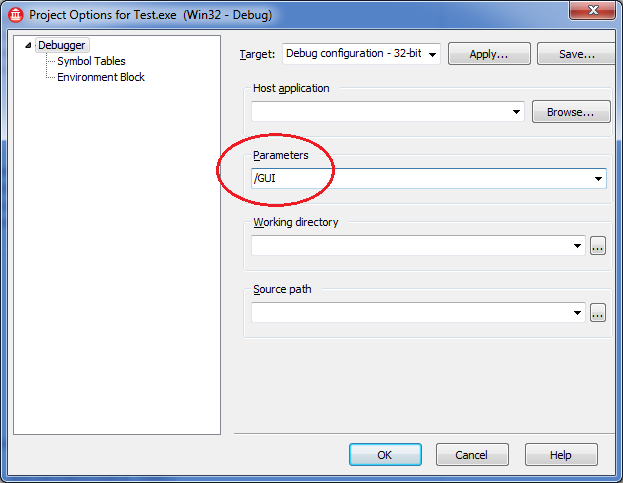
Task: Confirm with the OK button
Action: point(385,454)
